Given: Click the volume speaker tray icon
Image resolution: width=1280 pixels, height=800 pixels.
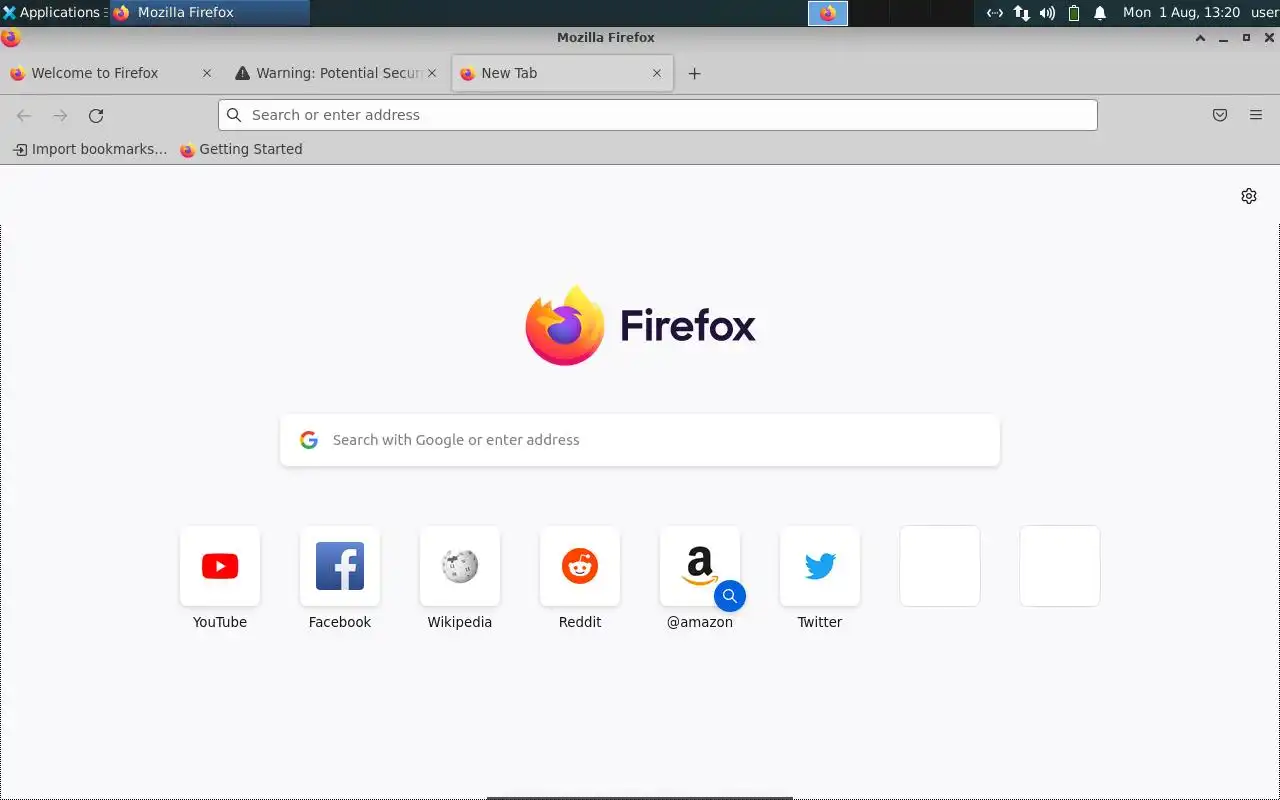Looking at the screenshot, I should (1047, 13).
